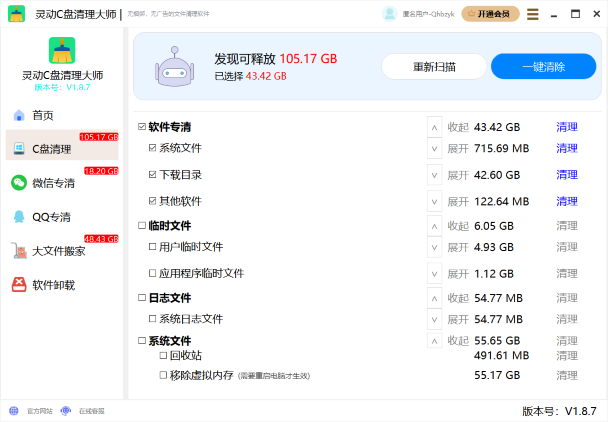
Task: Click the 软件卸载 uninstall icon
Action: [x=19, y=285]
